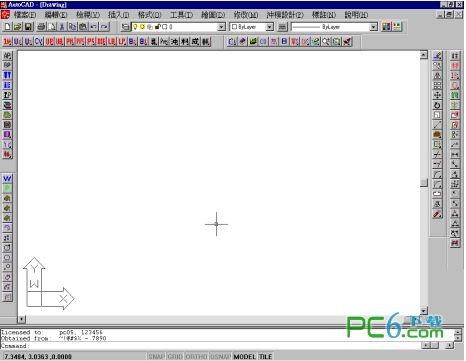Click the vertical scrollbar thumb of drawing area
Viewport: 466px width, 361px height.
tap(424, 183)
